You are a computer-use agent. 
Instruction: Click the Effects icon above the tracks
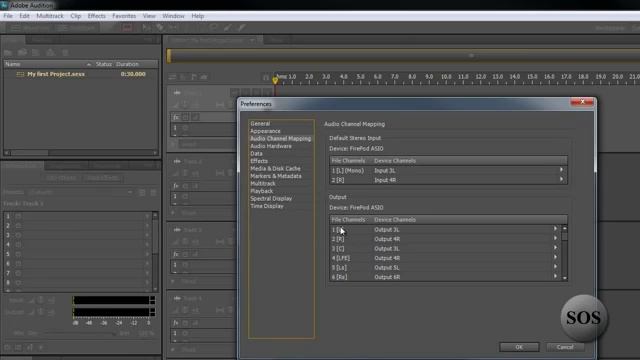(183, 77)
